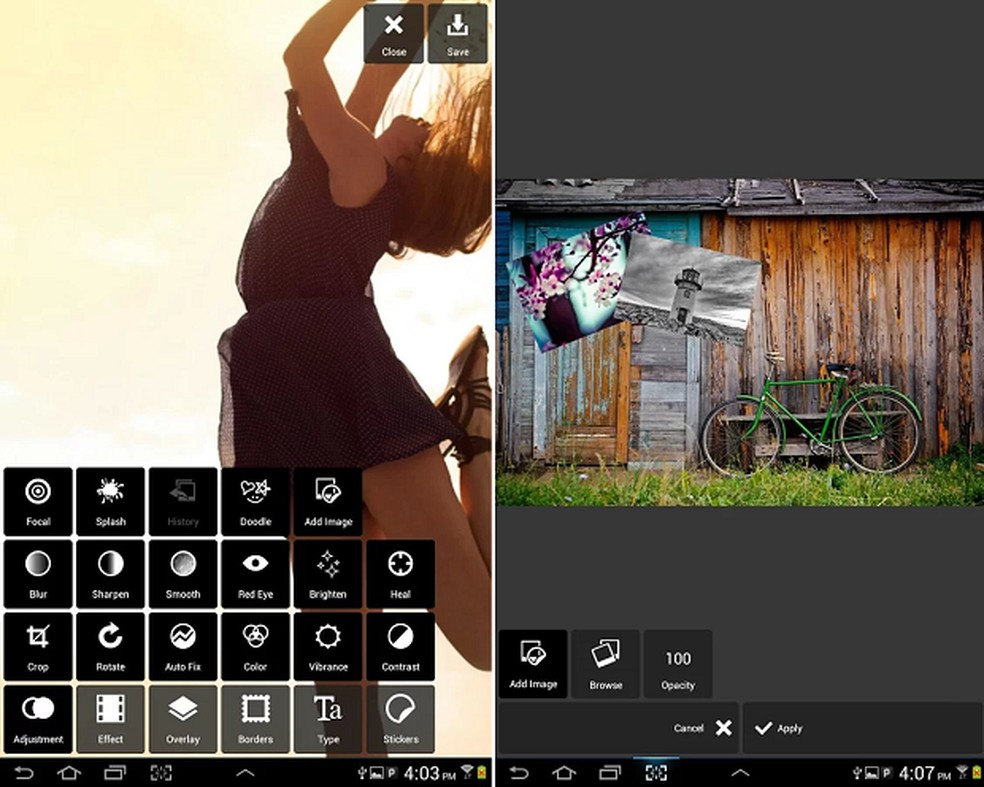Select the Sharpen tool
This screenshot has width=984, height=787.
point(110,573)
